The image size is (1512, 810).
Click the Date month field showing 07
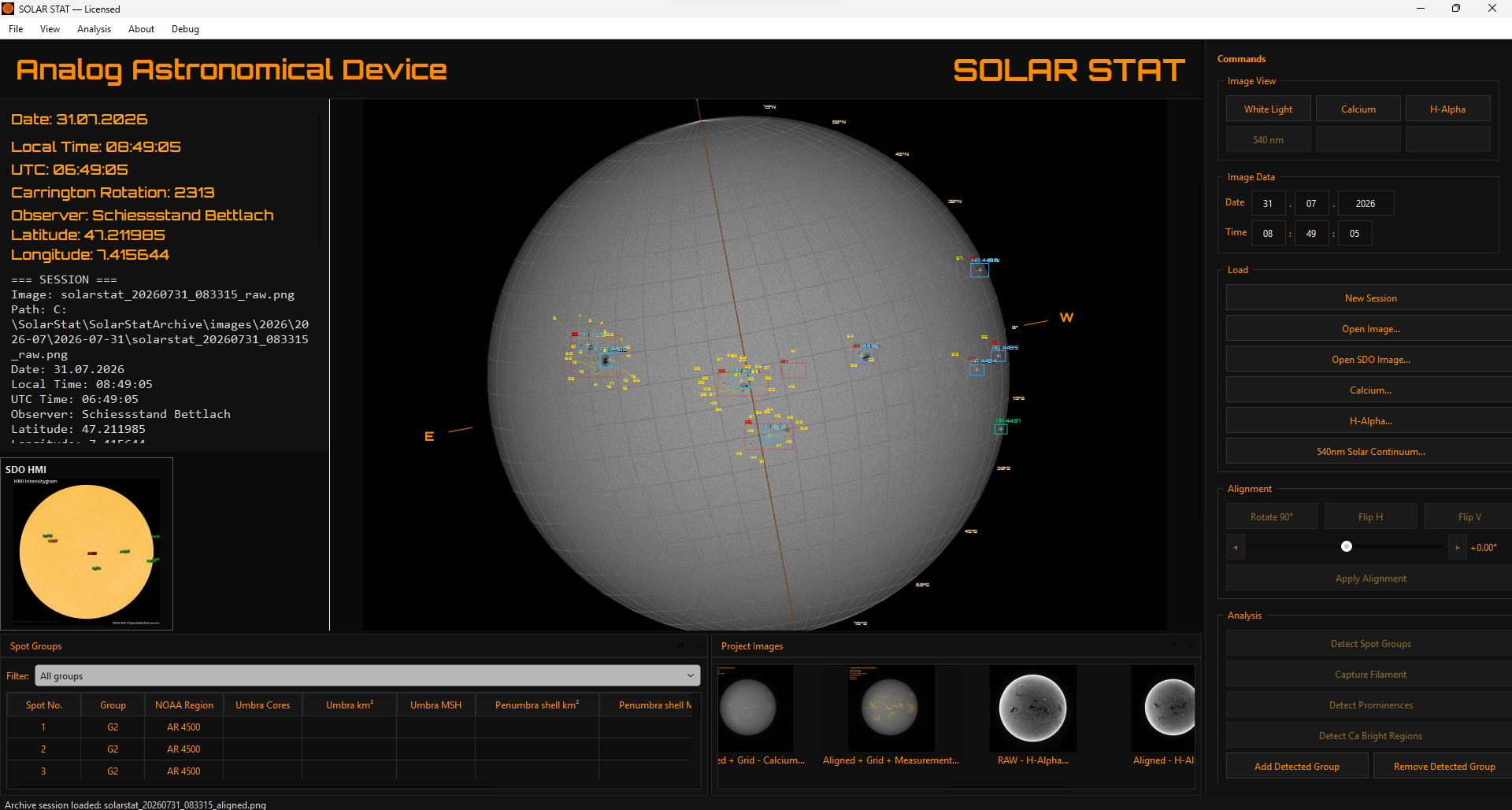tap(1311, 203)
